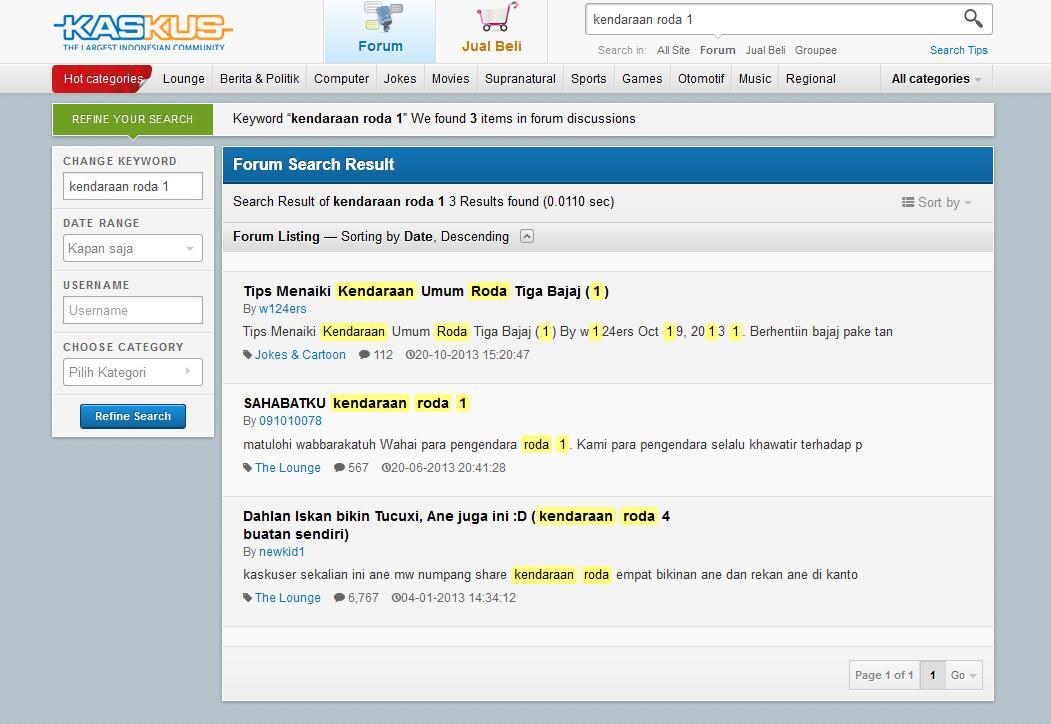1051x724 pixels.
Task: Open the Jokes & Cartoon category link
Action: pyautogui.click(x=300, y=355)
